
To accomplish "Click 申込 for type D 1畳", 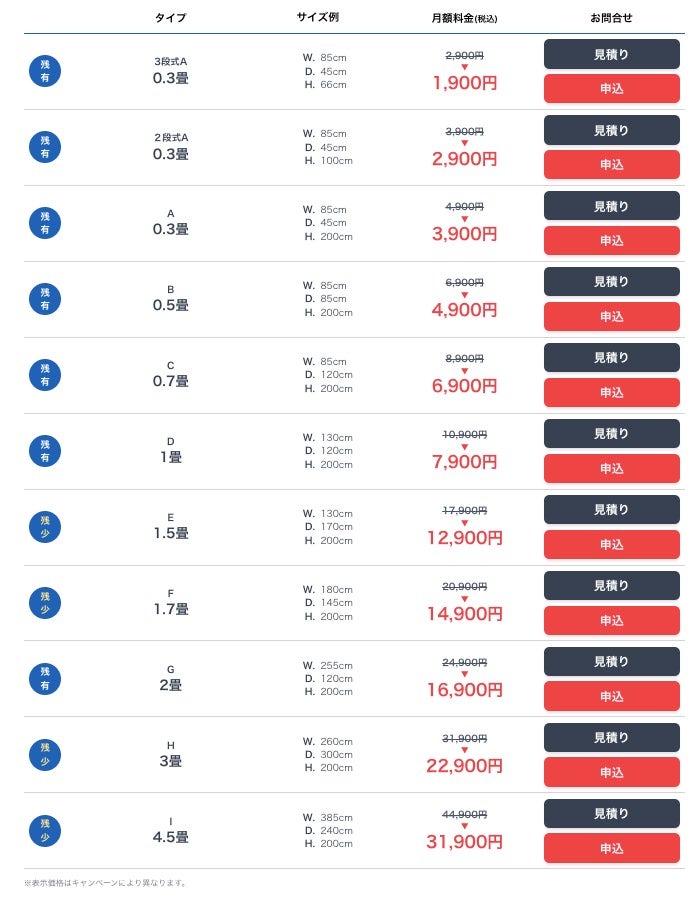I will (611, 468).
